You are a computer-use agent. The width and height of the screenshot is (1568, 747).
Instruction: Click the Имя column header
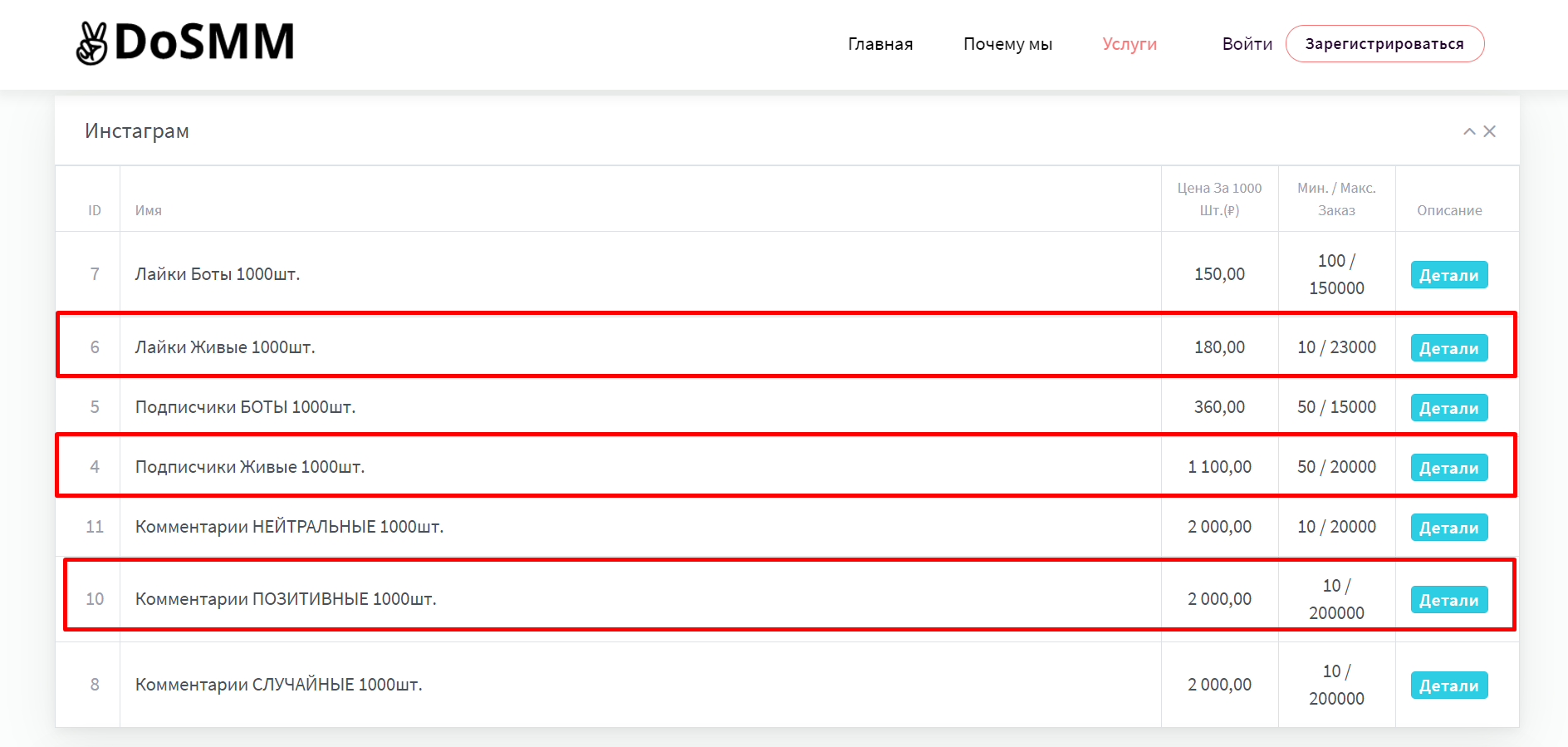(x=149, y=210)
